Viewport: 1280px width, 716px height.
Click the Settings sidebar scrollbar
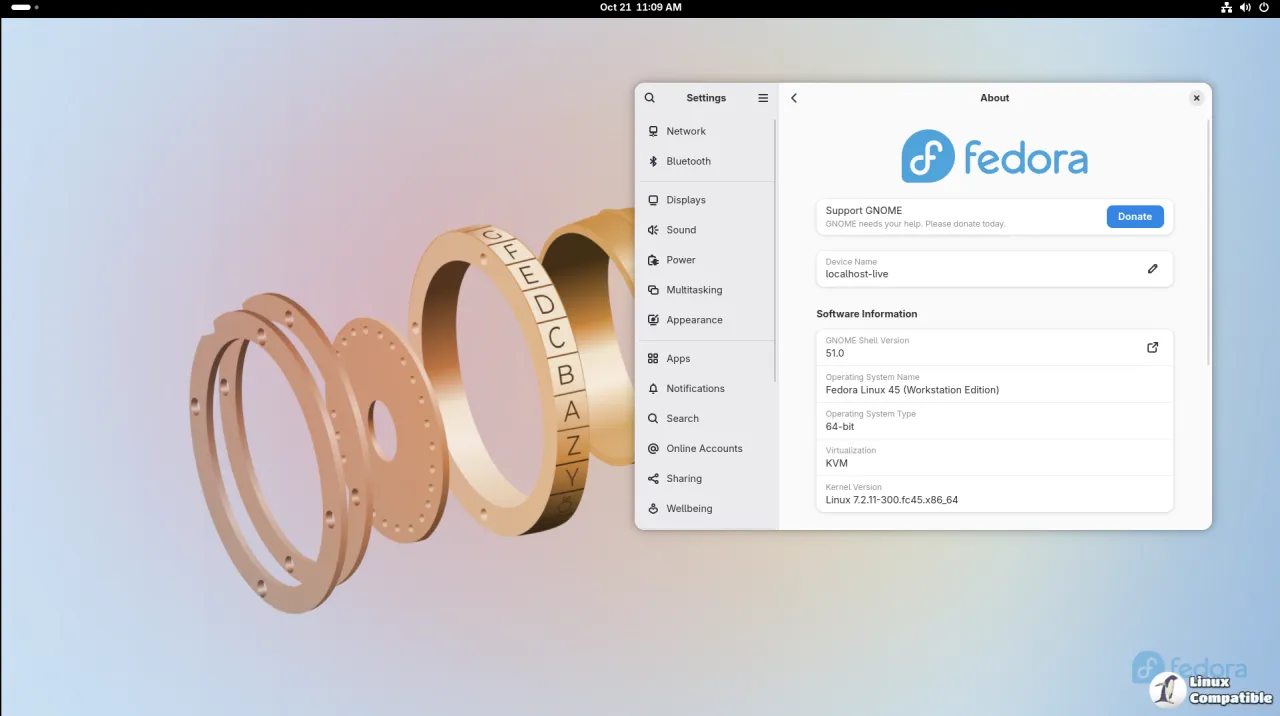point(776,250)
